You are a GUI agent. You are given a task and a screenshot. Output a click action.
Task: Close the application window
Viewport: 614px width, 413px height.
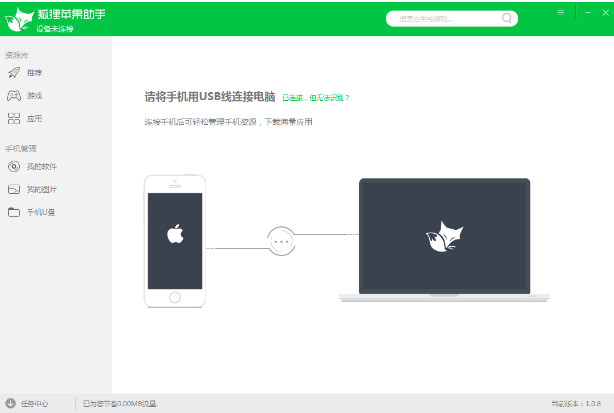(605, 13)
